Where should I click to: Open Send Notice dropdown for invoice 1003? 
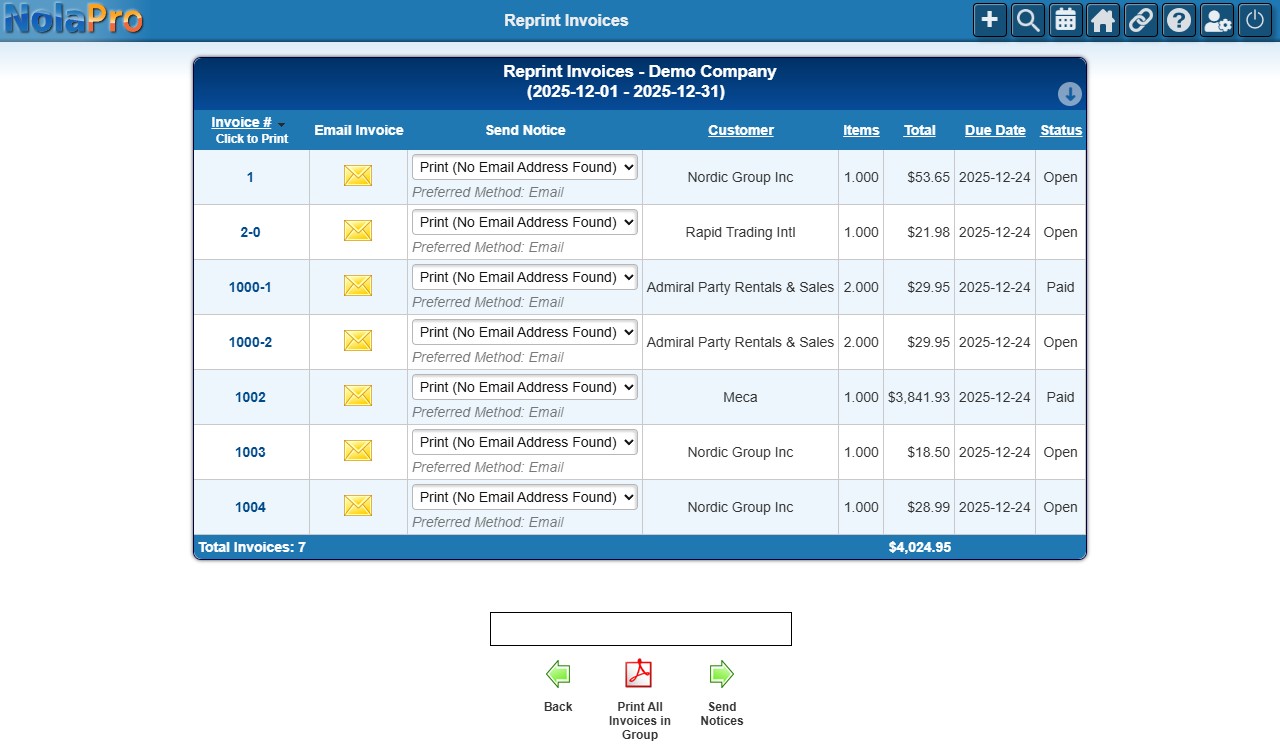(x=525, y=442)
